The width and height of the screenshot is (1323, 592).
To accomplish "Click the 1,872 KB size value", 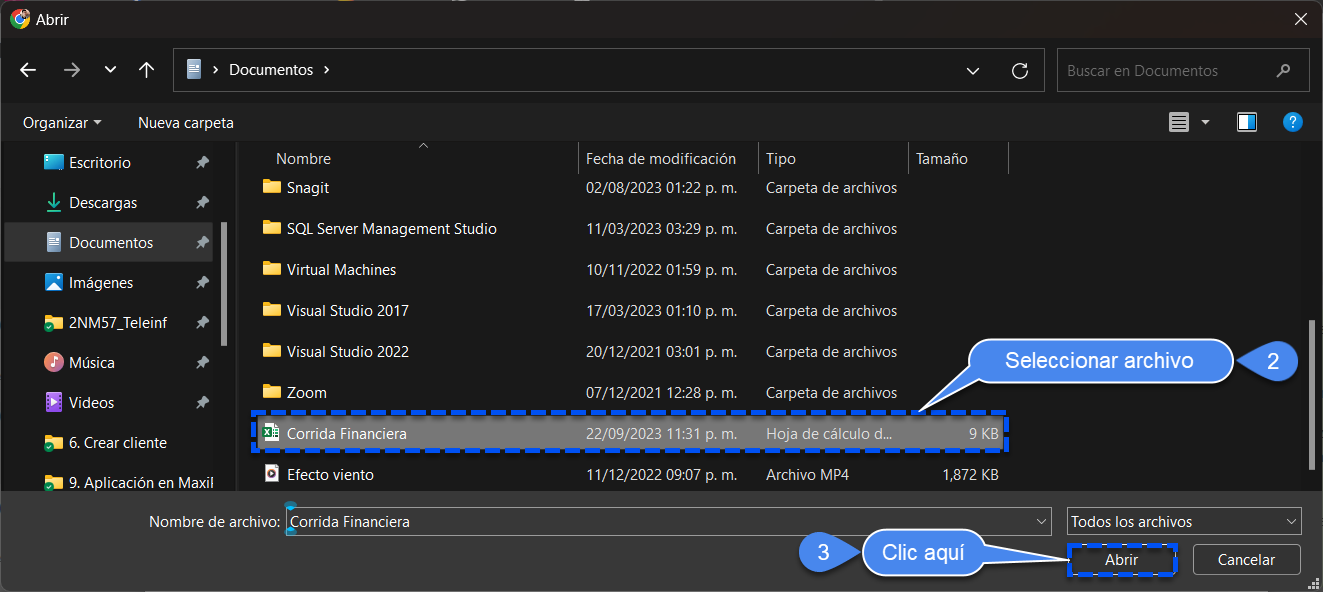I will click(x=970, y=474).
